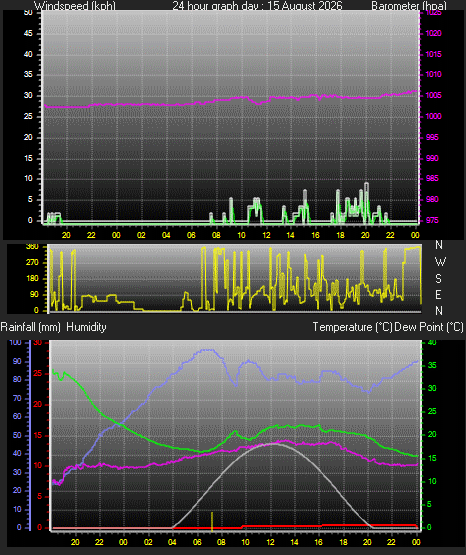
Task: Click the 975 barometer axis value
Action: coord(432,220)
